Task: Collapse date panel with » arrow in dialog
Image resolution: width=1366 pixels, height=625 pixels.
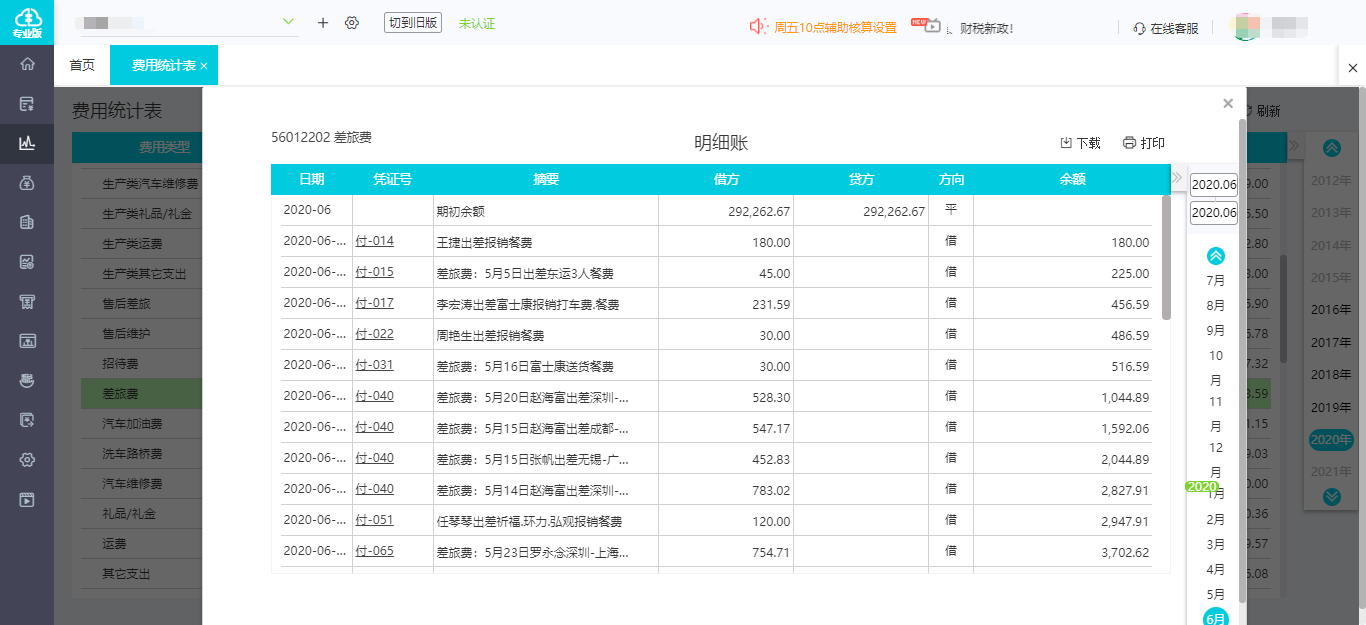Action: [1177, 178]
